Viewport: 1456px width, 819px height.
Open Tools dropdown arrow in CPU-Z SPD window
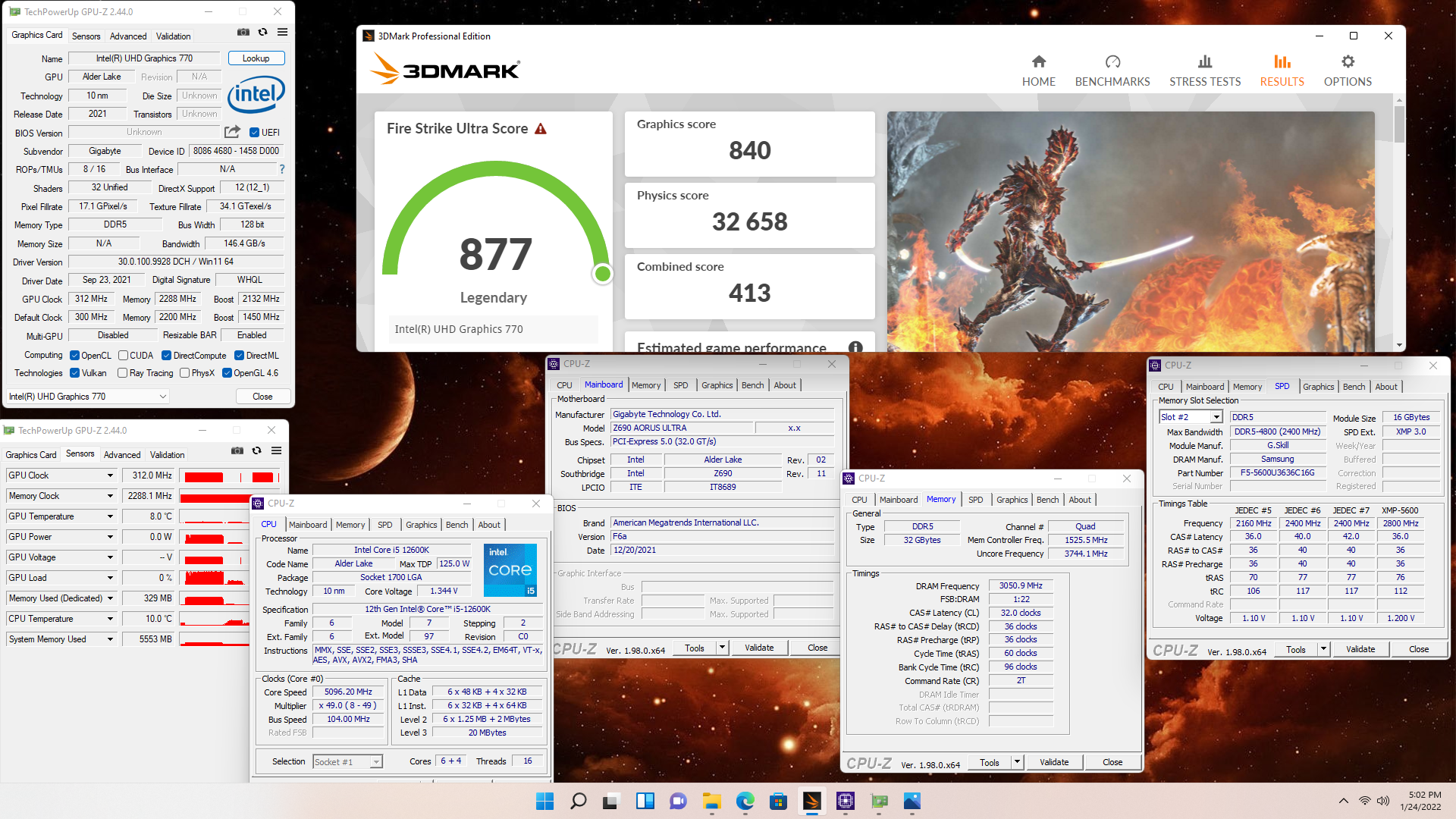tap(1323, 649)
